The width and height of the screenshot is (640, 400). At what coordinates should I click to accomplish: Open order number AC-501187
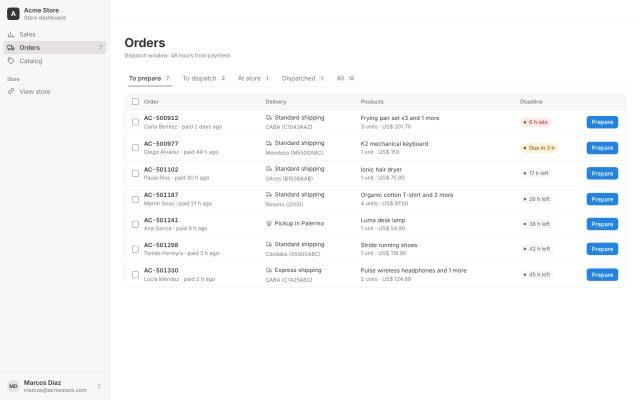pos(161,195)
